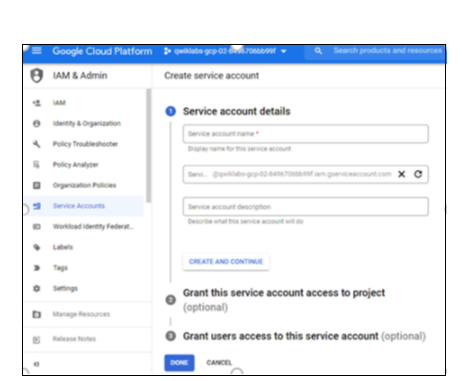Screen dimensions: 462x381
Task: Click the Service account name field
Action: 305,134
